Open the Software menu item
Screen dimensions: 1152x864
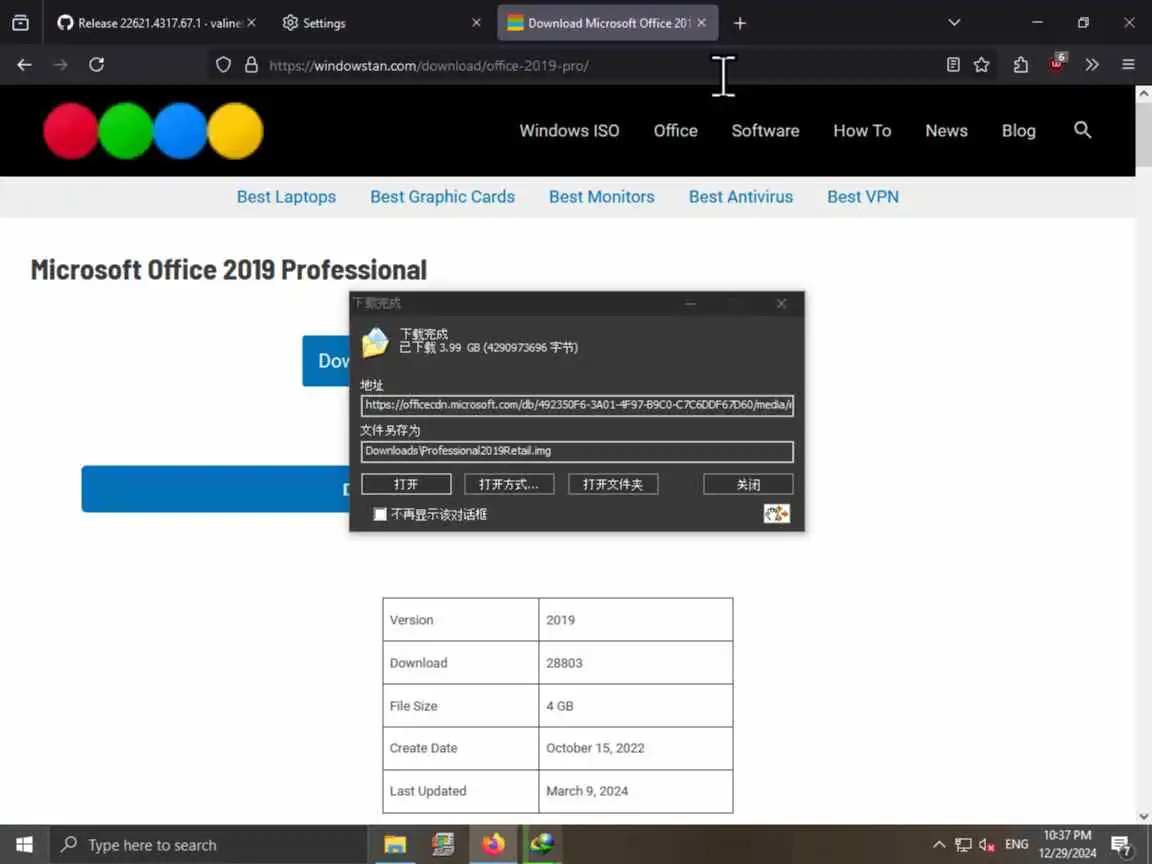click(x=765, y=131)
